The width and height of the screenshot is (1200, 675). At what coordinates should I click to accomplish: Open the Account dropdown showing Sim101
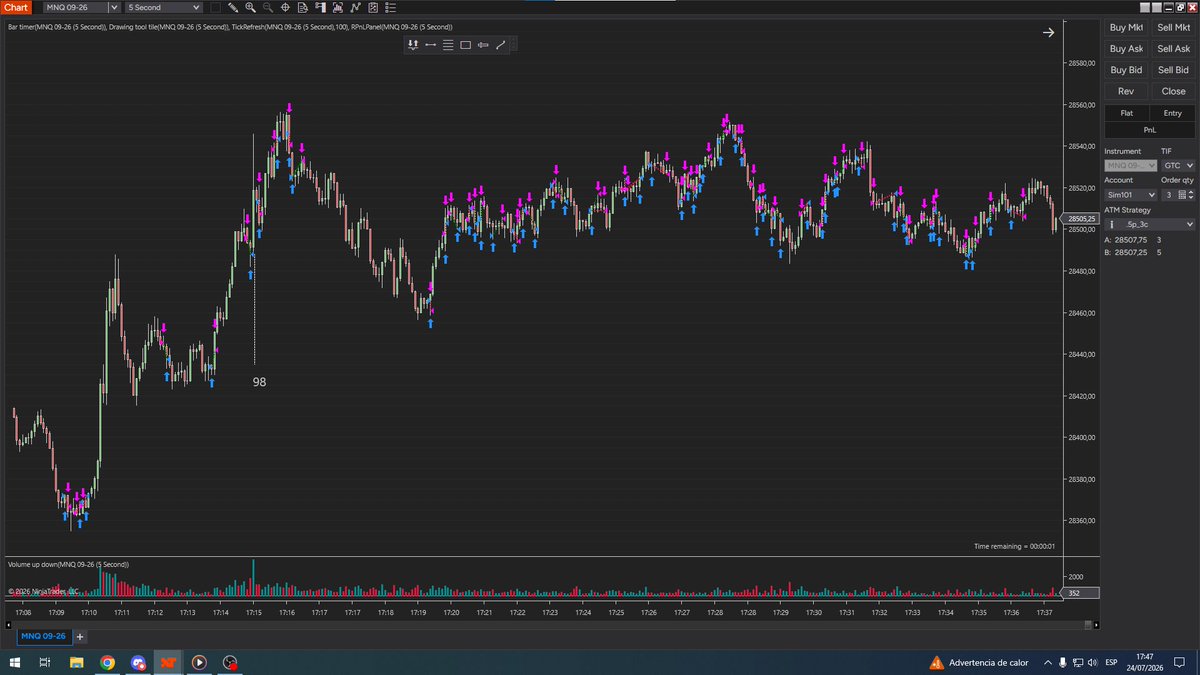coord(1131,195)
